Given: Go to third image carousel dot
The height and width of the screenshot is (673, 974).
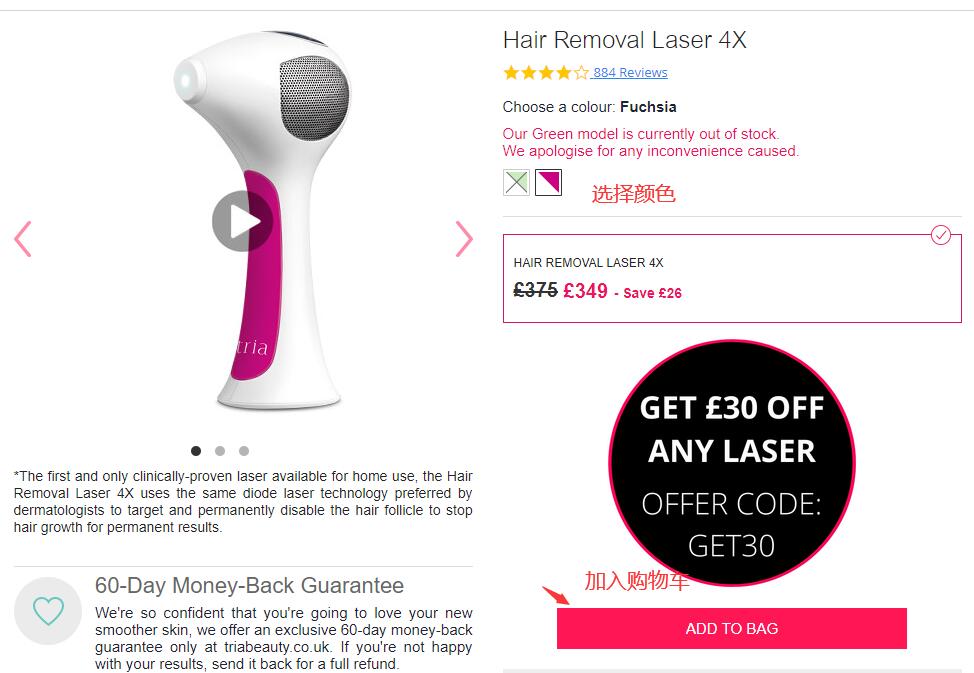Looking at the screenshot, I should click(244, 451).
